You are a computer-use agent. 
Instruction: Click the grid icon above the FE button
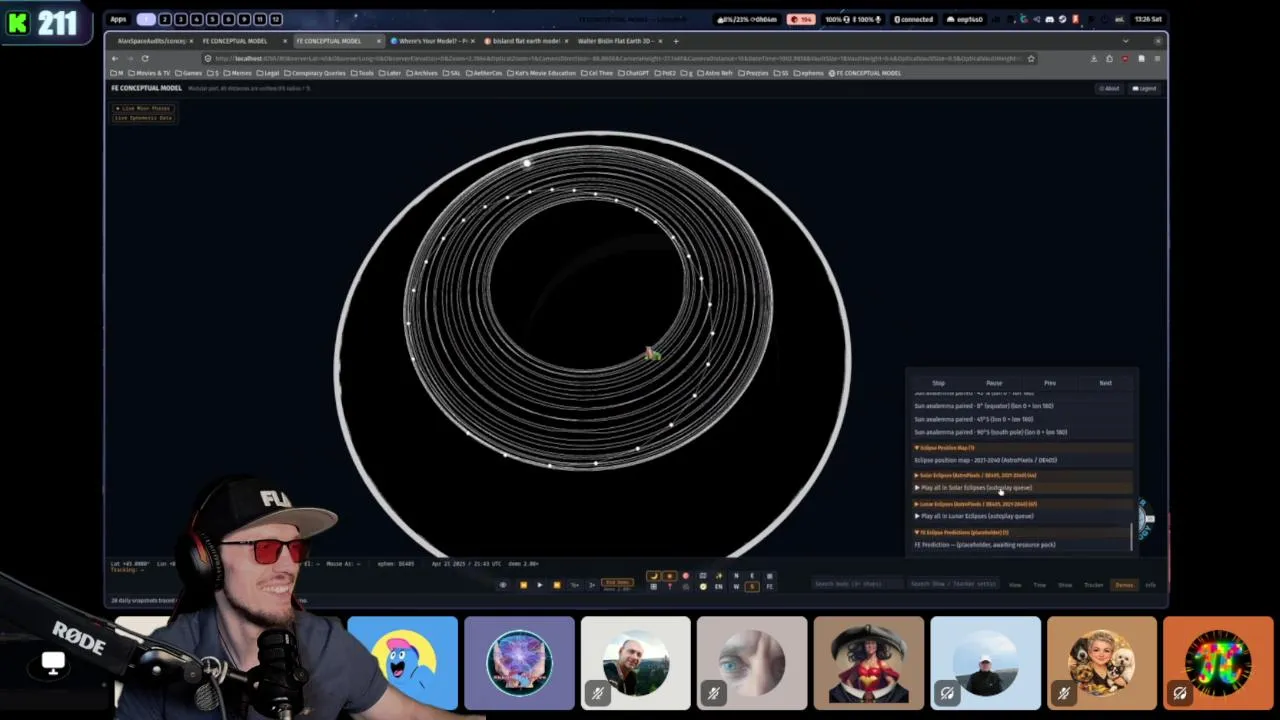[x=769, y=576]
